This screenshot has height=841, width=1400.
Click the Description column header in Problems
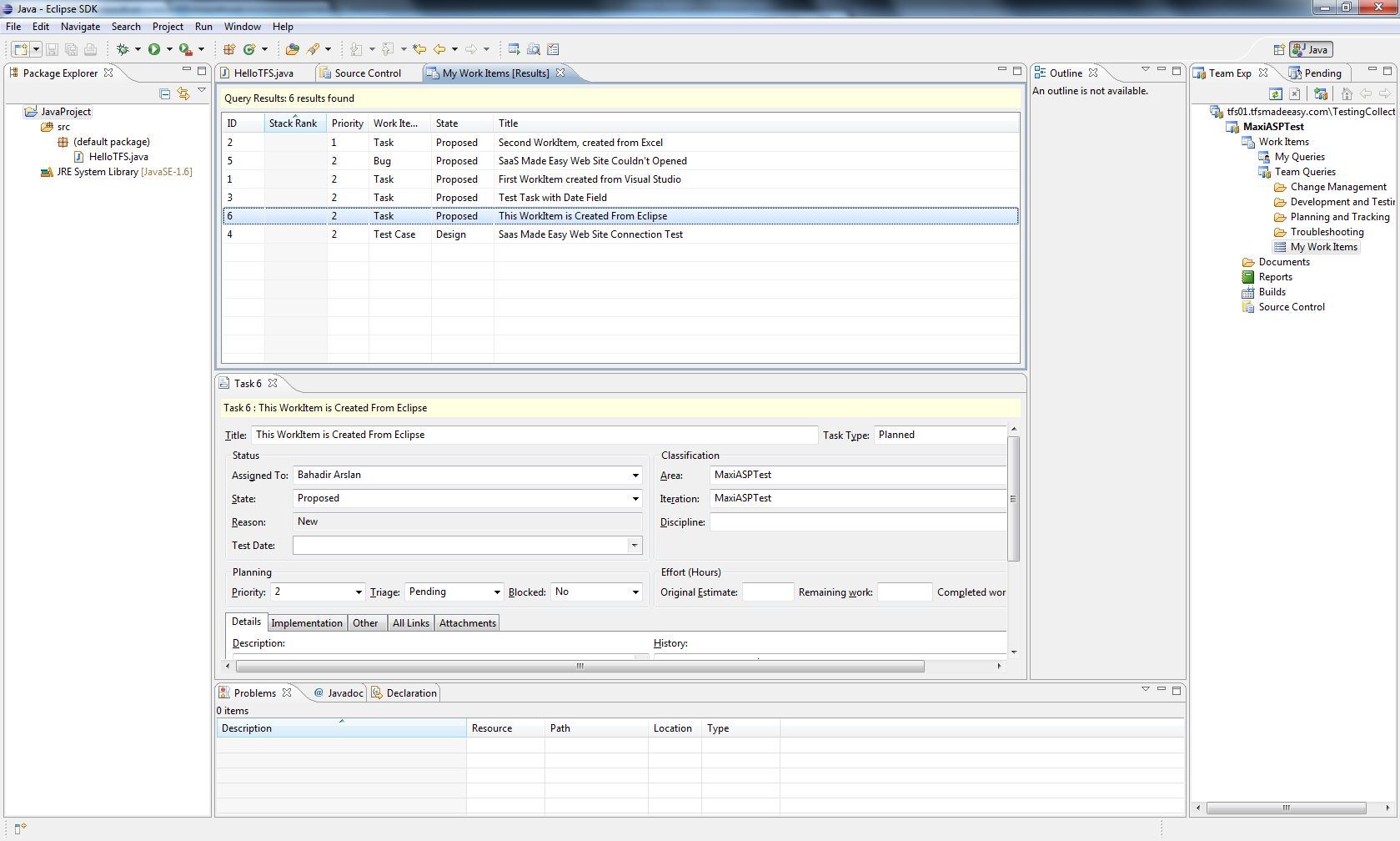coord(341,728)
